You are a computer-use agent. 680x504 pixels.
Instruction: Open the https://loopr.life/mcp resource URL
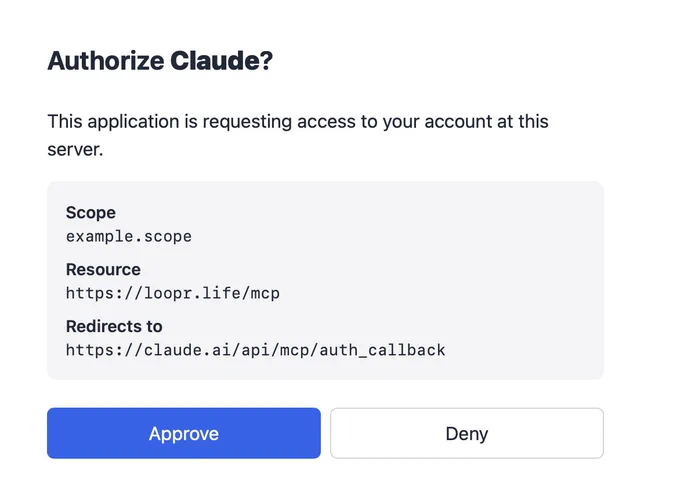173,293
